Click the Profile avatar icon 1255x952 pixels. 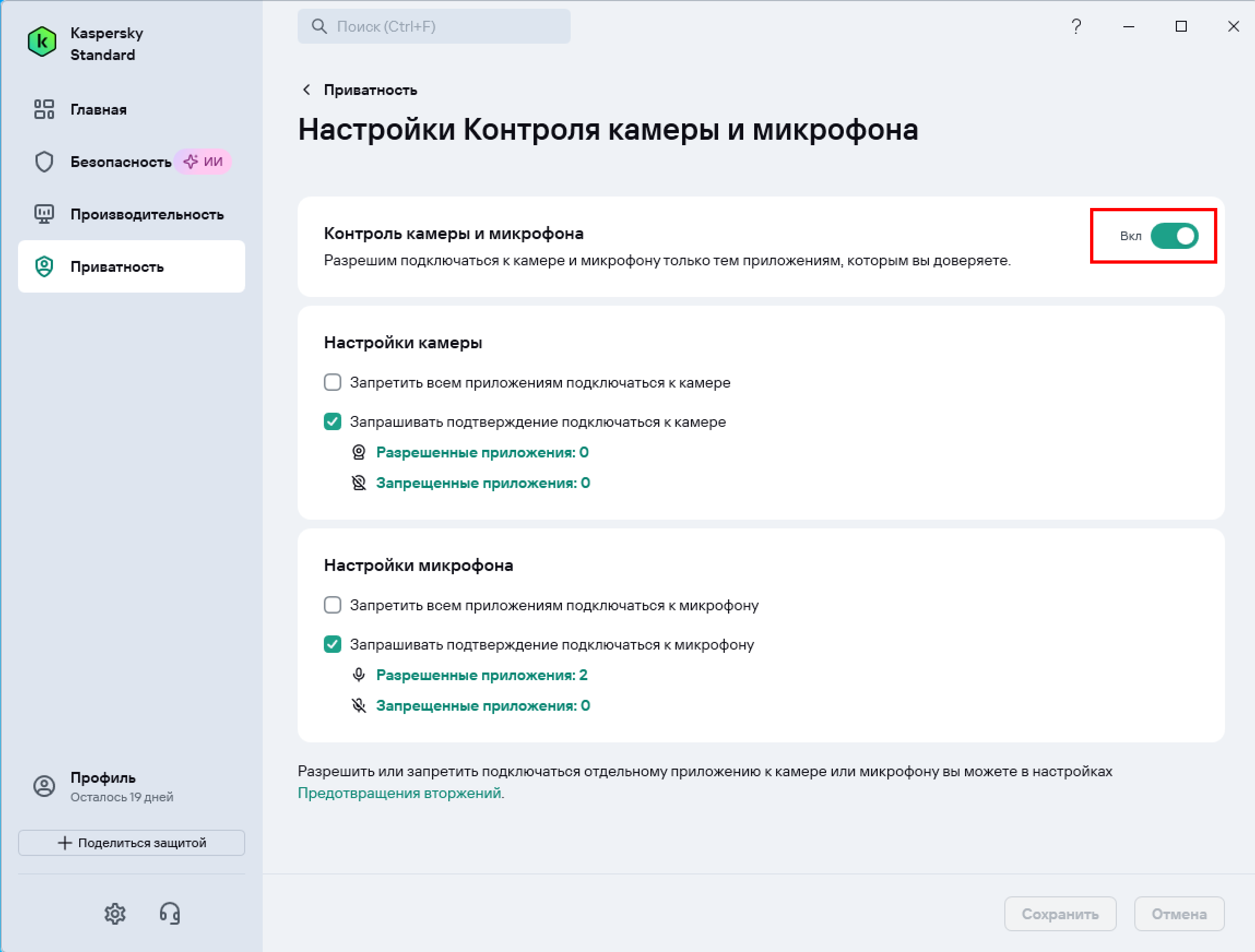44,787
